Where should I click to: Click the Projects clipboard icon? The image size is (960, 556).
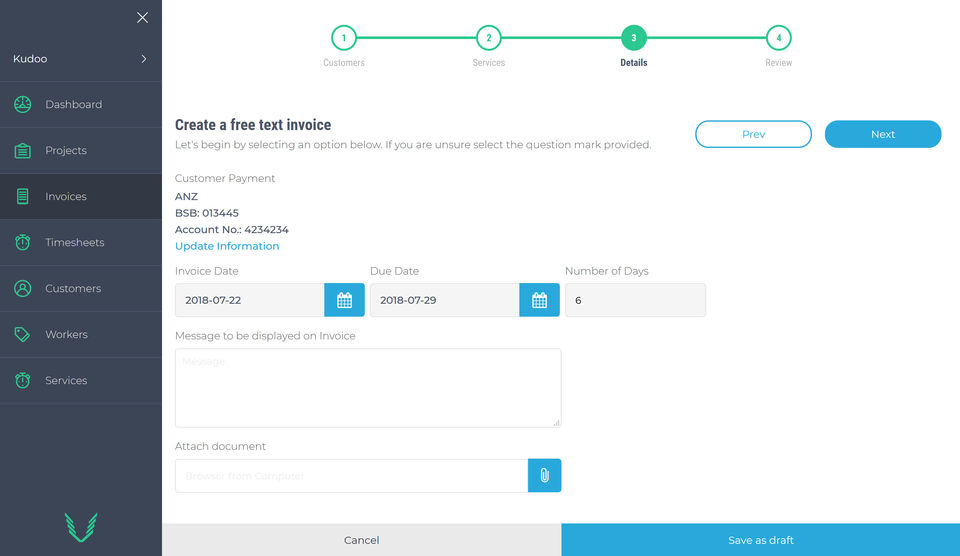[23, 150]
